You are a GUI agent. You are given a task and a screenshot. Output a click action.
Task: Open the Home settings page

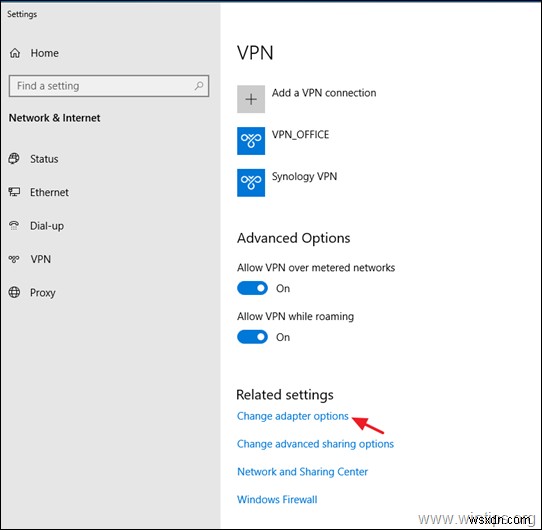tap(45, 53)
